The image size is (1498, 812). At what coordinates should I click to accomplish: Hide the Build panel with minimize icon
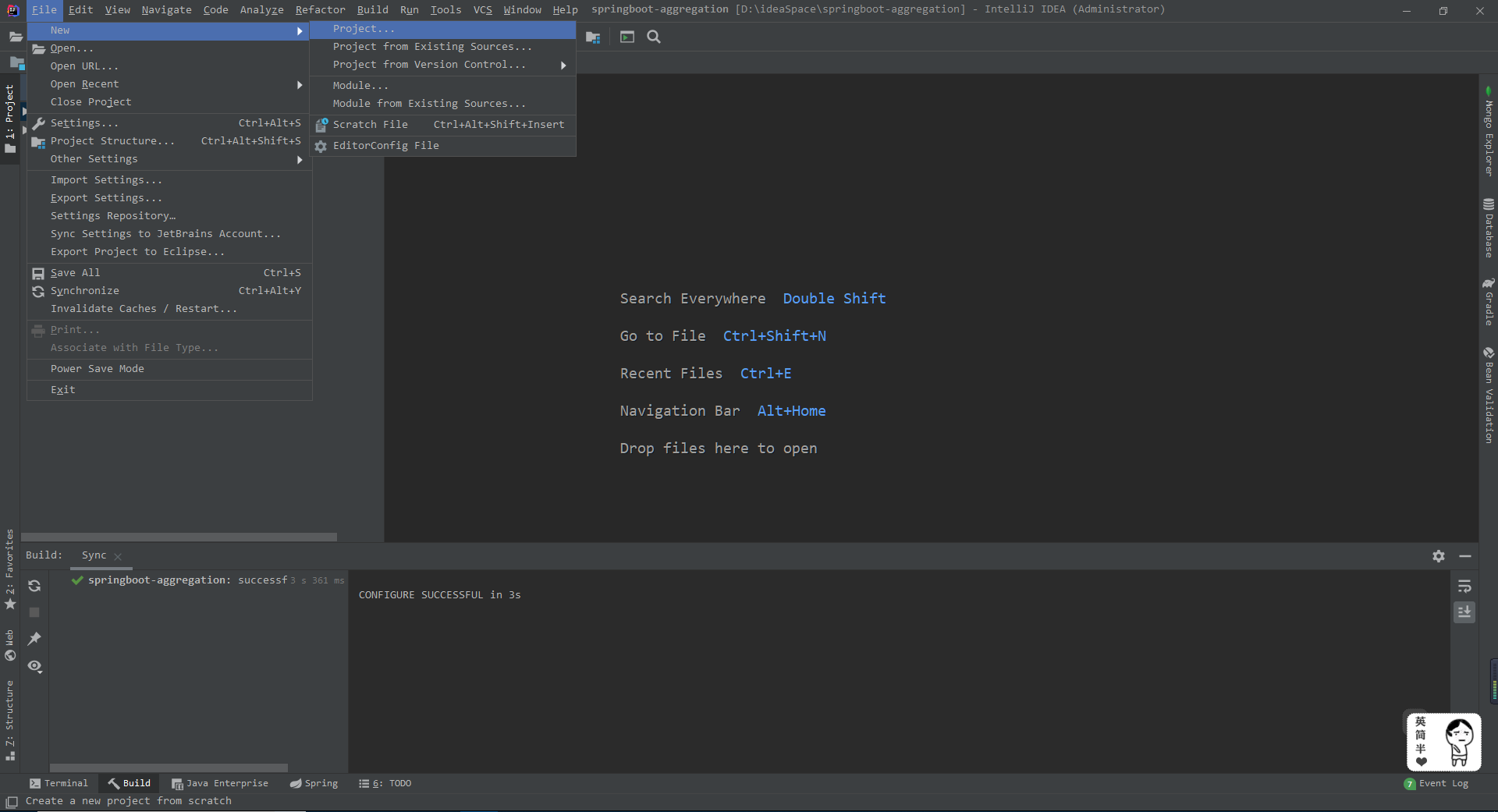click(x=1465, y=556)
